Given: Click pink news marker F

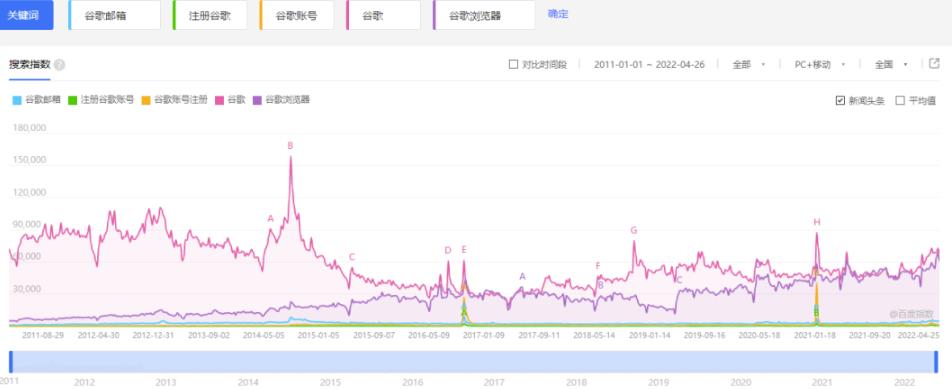Looking at the screenshot, I should (x=598, y=265).
